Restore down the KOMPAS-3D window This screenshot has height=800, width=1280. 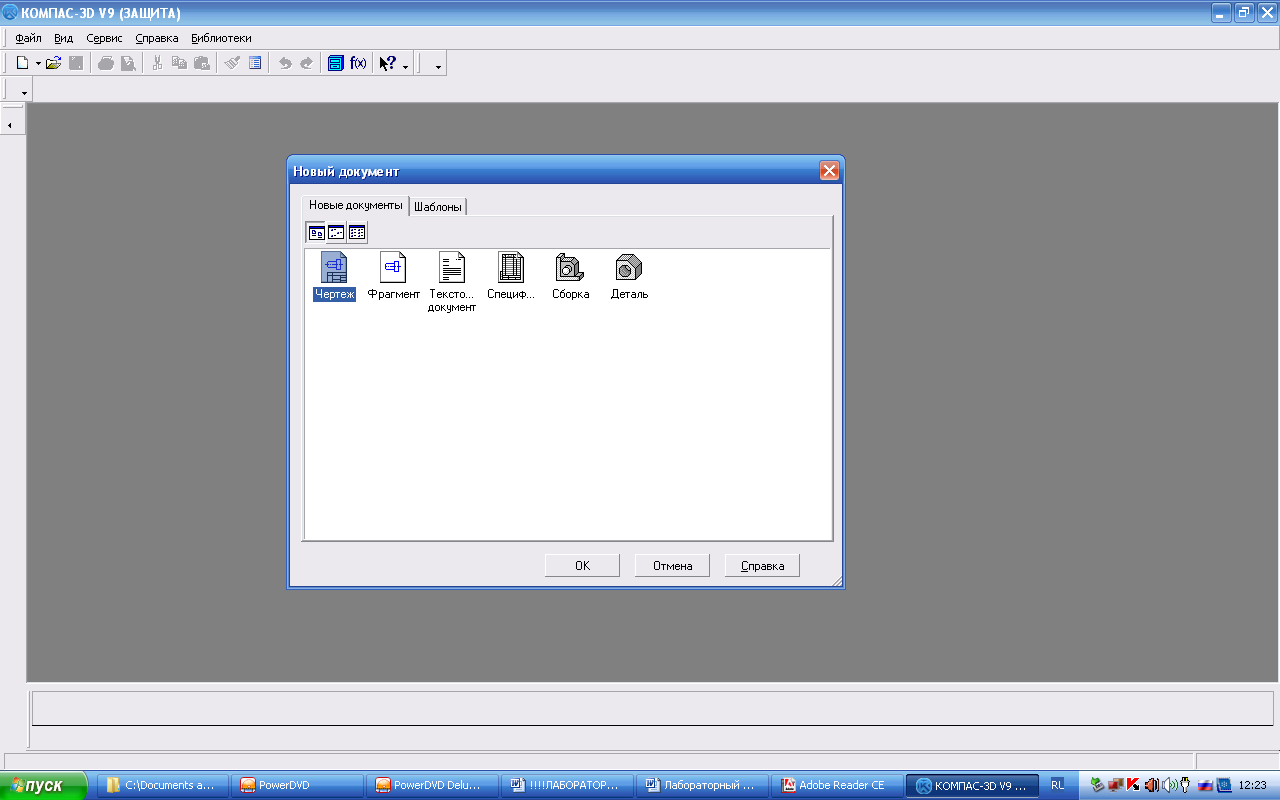1244,13
